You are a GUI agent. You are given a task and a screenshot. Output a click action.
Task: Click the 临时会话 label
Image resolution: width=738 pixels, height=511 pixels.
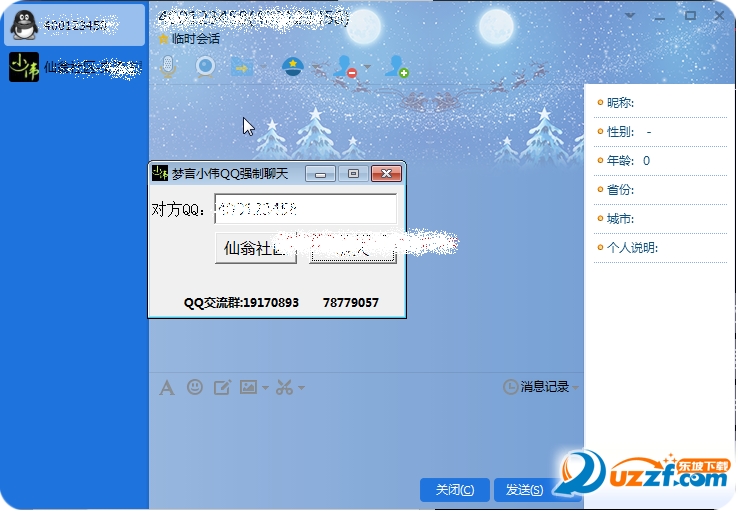point(196,39)
